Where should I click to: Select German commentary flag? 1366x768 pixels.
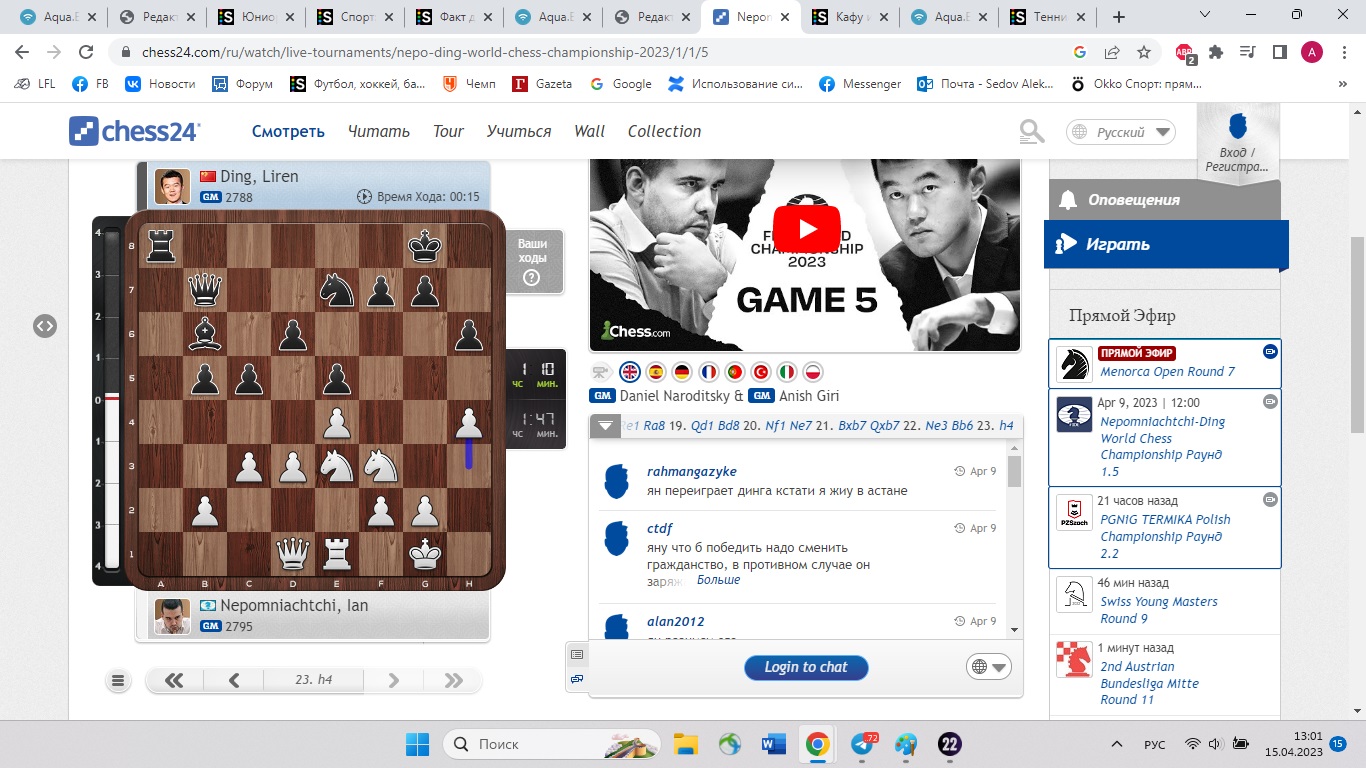click(x=682, y=372)
